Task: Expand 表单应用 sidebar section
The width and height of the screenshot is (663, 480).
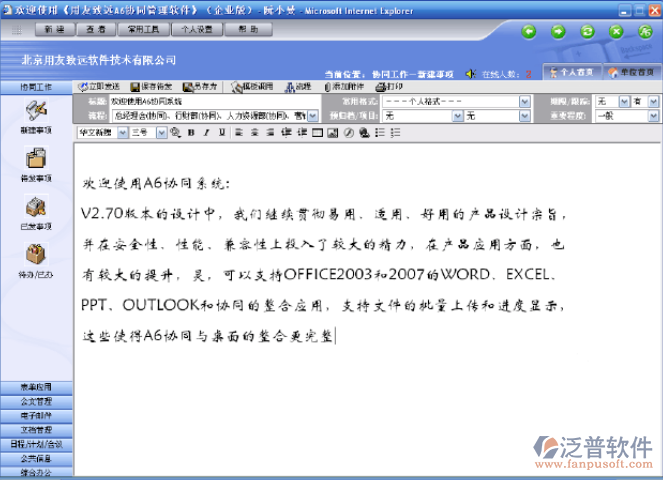Action: click(36, 387)
